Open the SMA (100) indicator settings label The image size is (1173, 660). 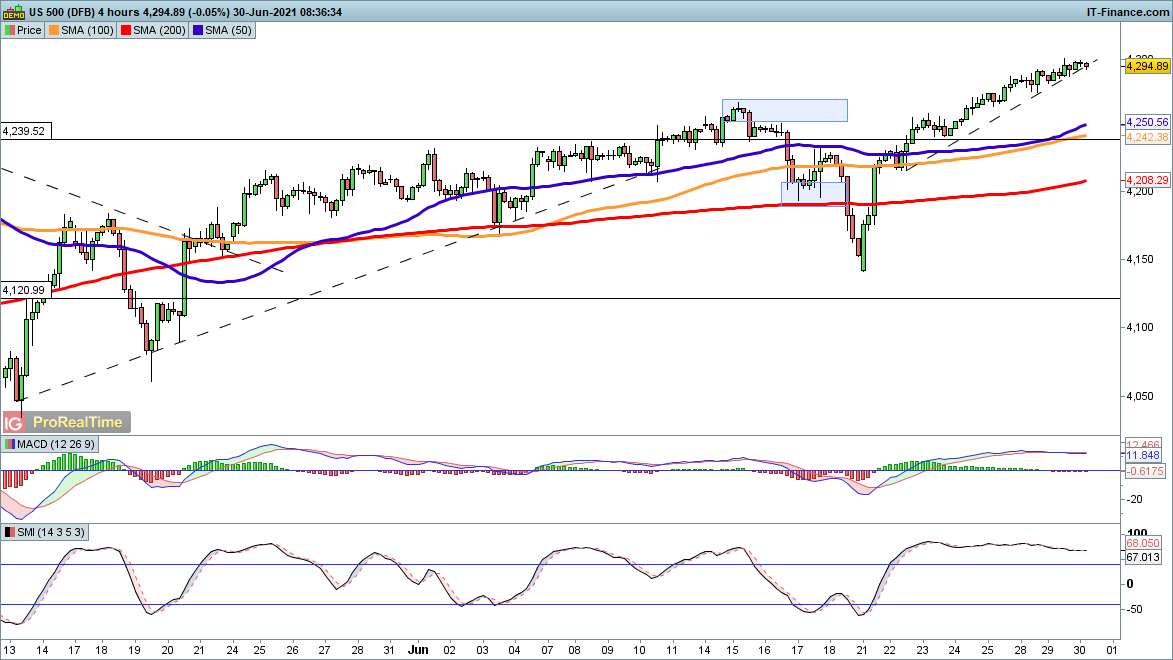pyautogui.click(x=86, y=30)
